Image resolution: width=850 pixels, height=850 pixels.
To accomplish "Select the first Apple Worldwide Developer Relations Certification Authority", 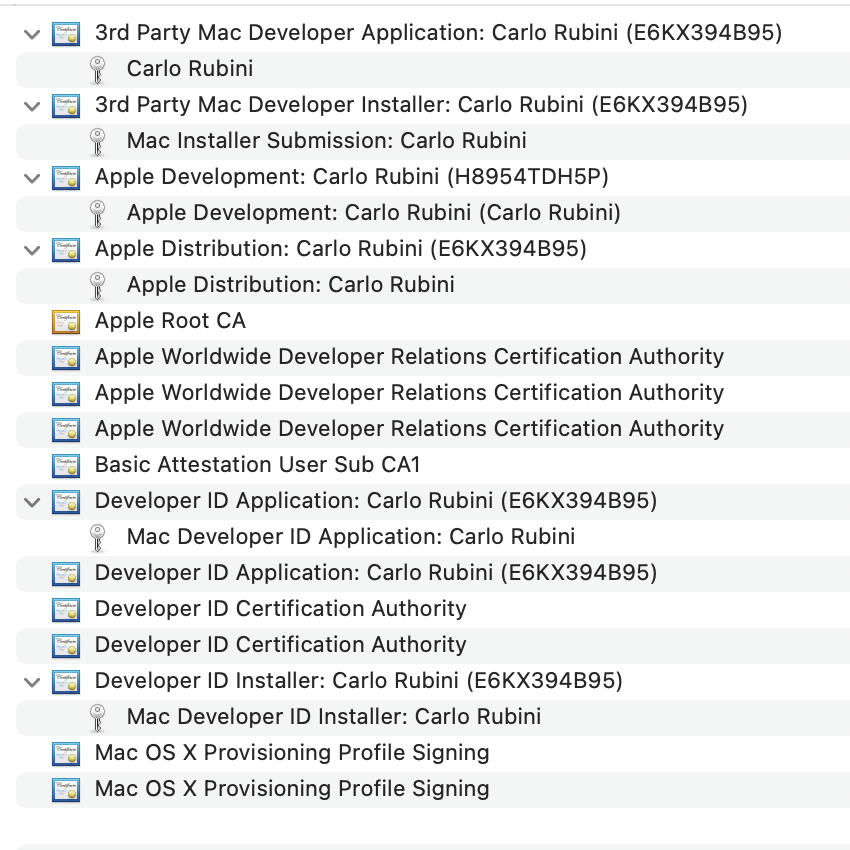I will click(x=408, y=357).
